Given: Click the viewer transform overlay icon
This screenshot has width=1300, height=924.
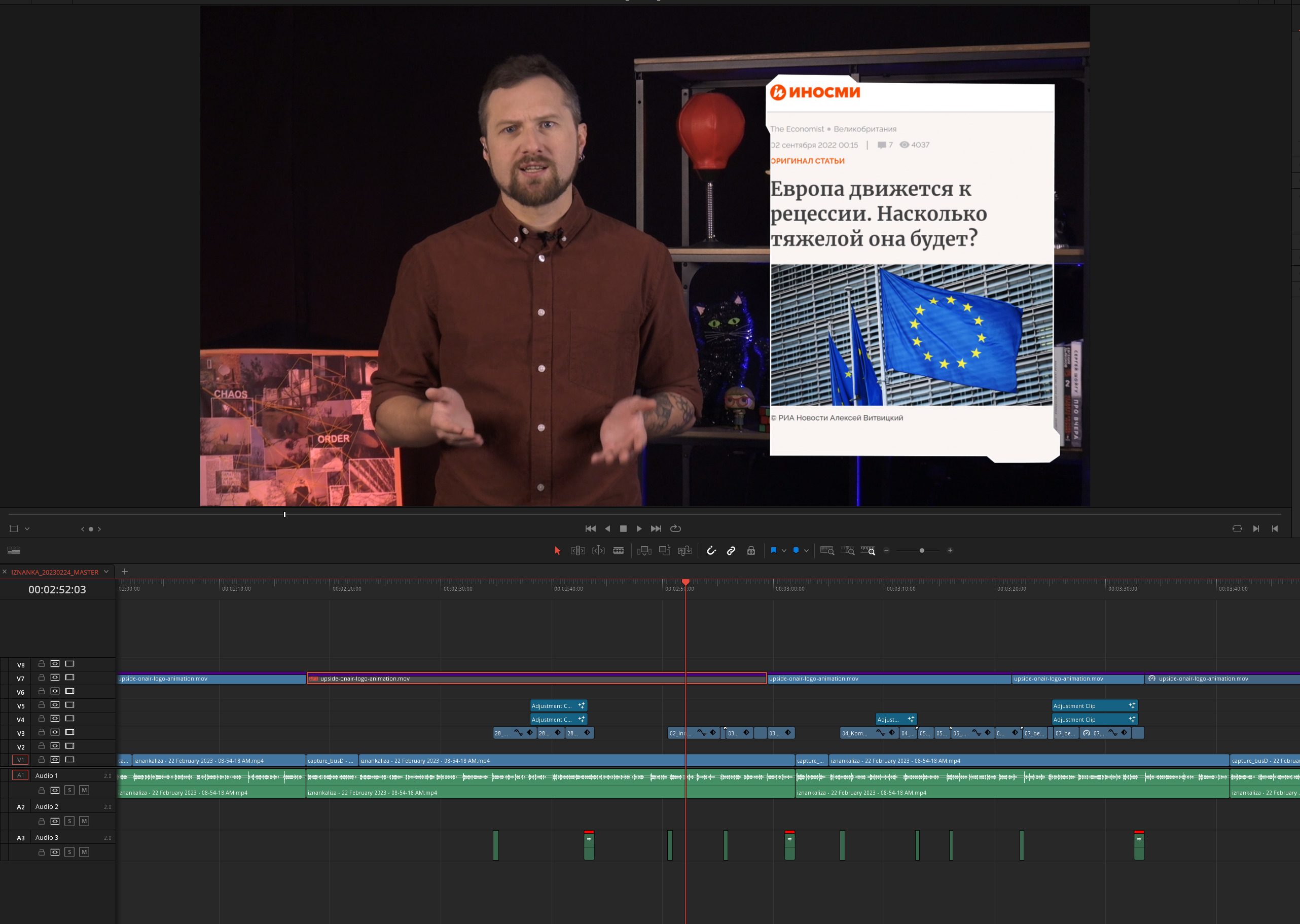Looking at the screenshot, I should tap(14, 528).
